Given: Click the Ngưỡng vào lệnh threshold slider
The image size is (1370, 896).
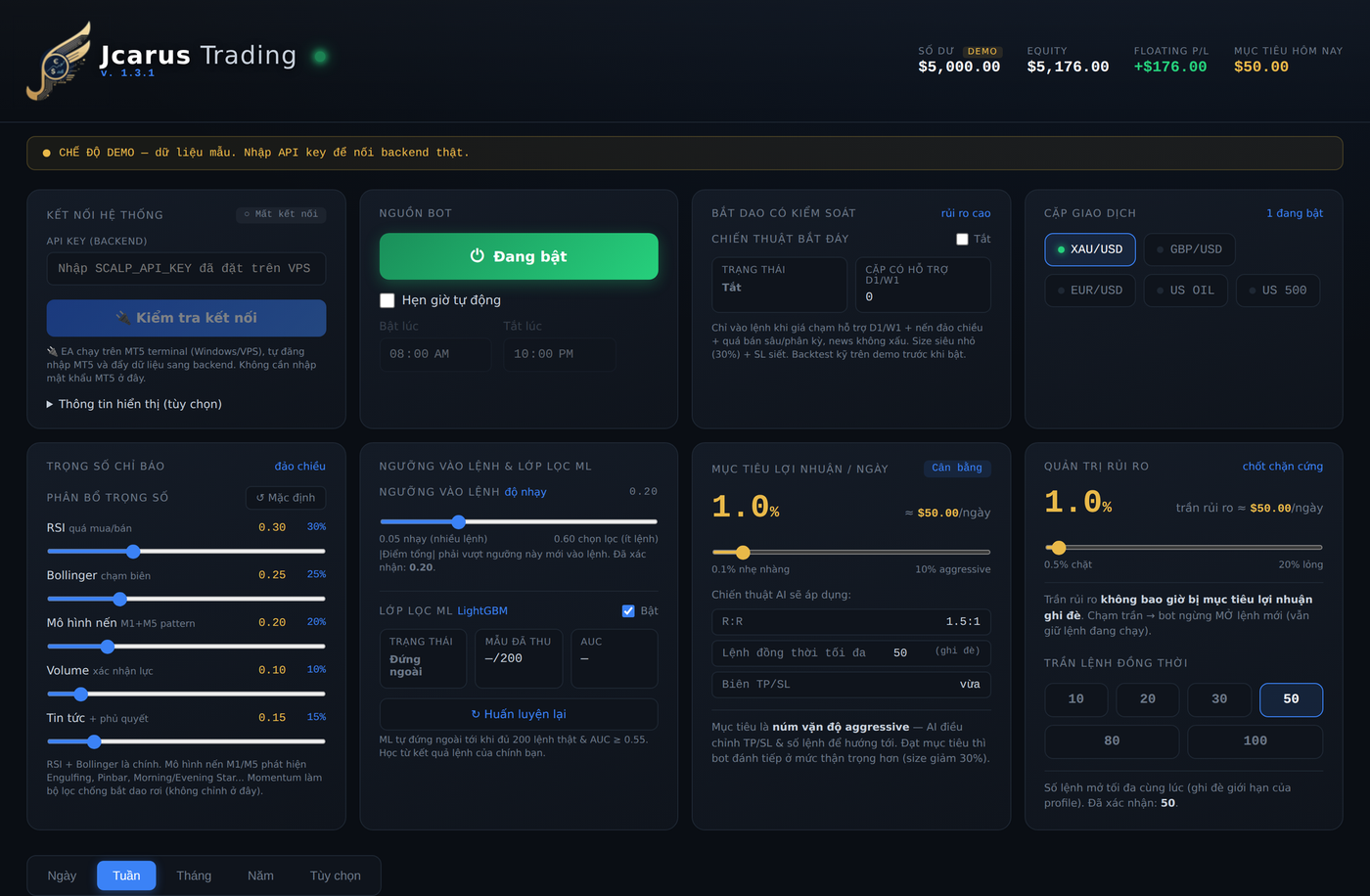Looking at the screenshot, I should pyautogui.click(x=519, y=521).
